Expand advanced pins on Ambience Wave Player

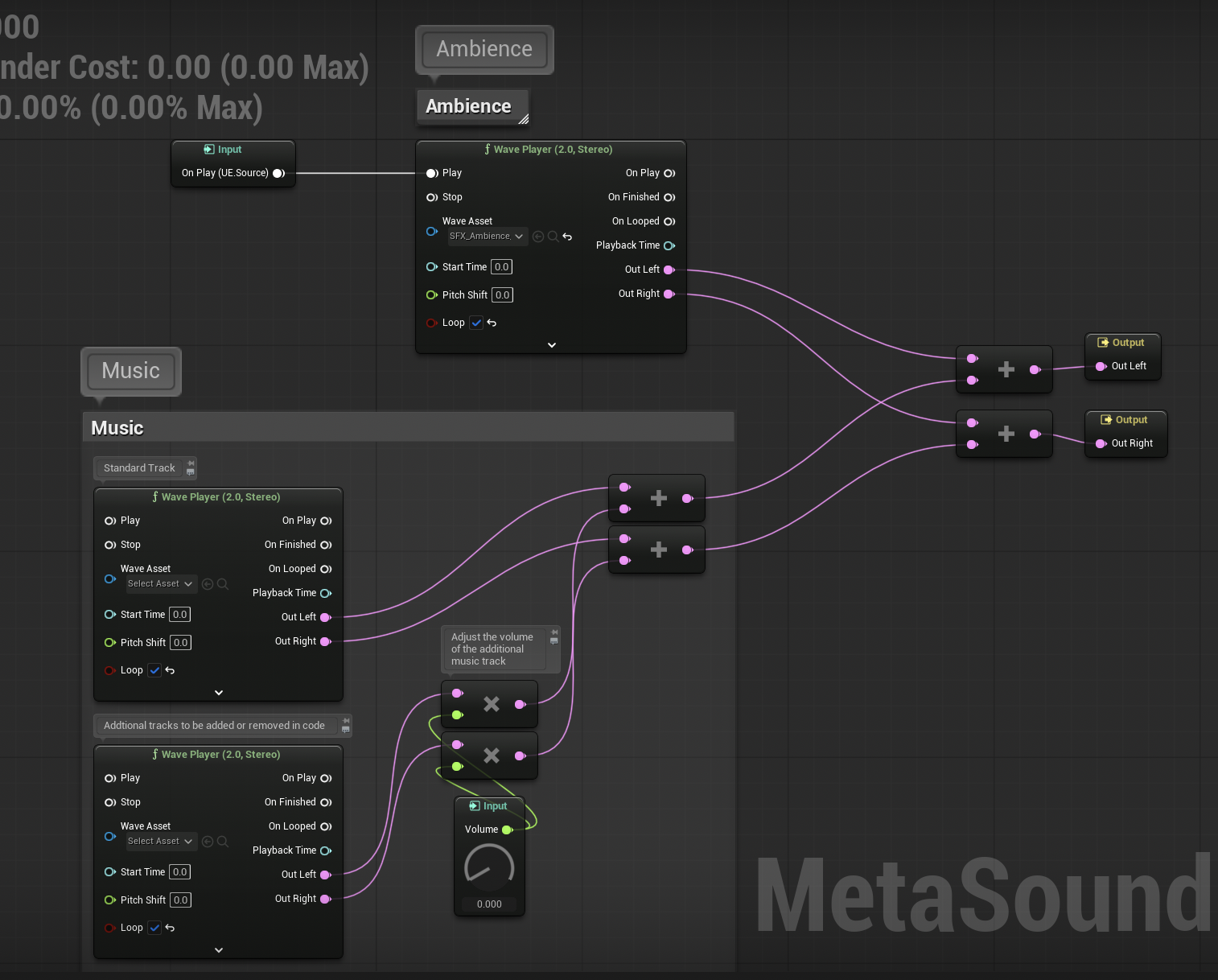tap(552, 345)
